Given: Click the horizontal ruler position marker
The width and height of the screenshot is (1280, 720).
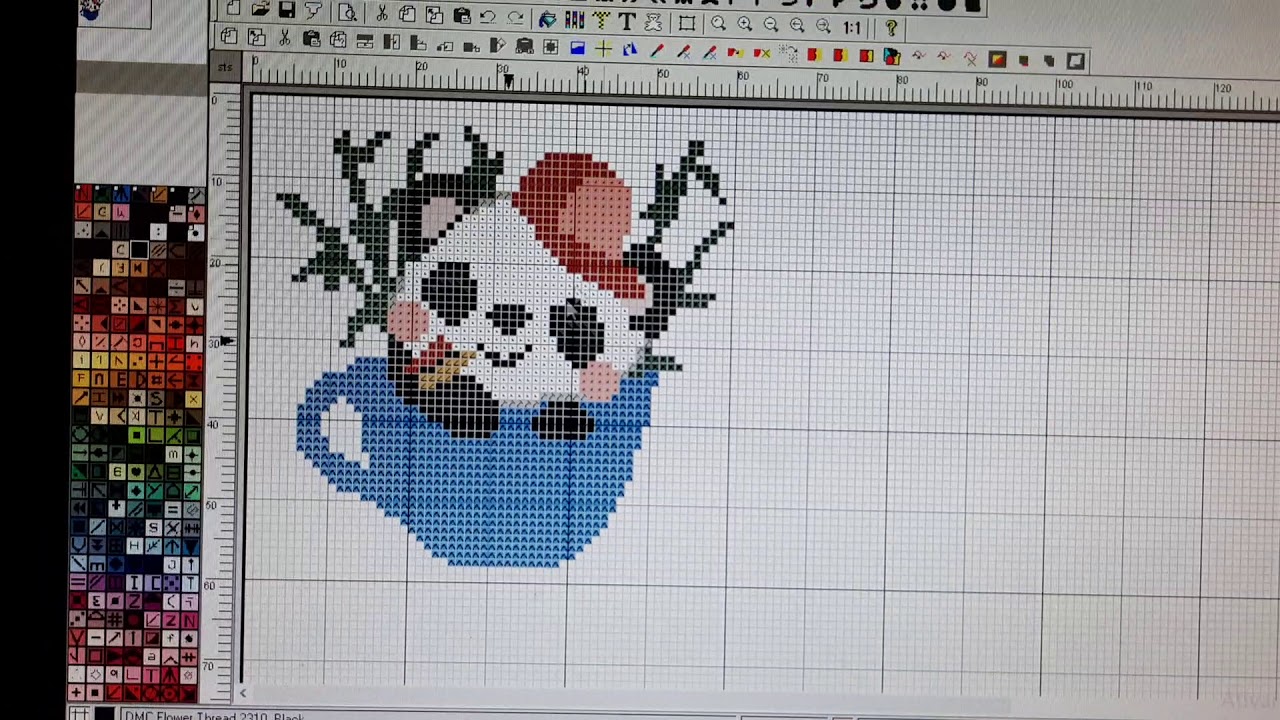Looking at the screenshot, I should 508,81.
